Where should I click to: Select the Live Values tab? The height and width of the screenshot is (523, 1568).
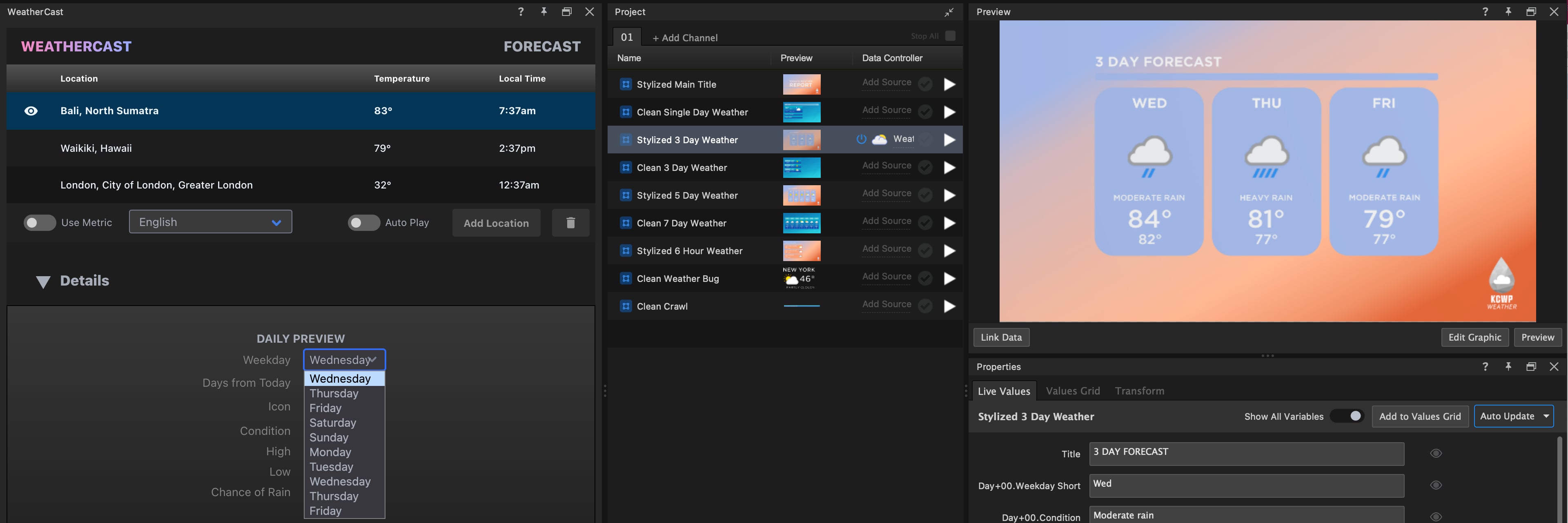1004,391
